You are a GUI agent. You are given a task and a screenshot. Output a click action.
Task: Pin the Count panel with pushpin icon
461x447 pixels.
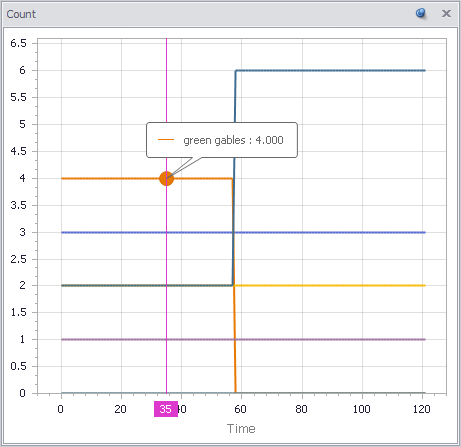(421, 13)
